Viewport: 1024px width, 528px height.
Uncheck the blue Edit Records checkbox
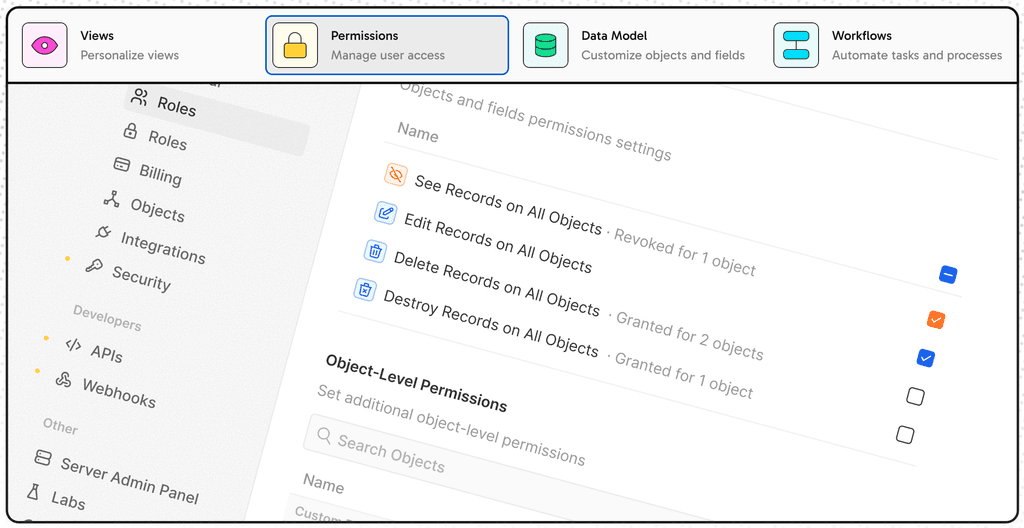[925, 358]
